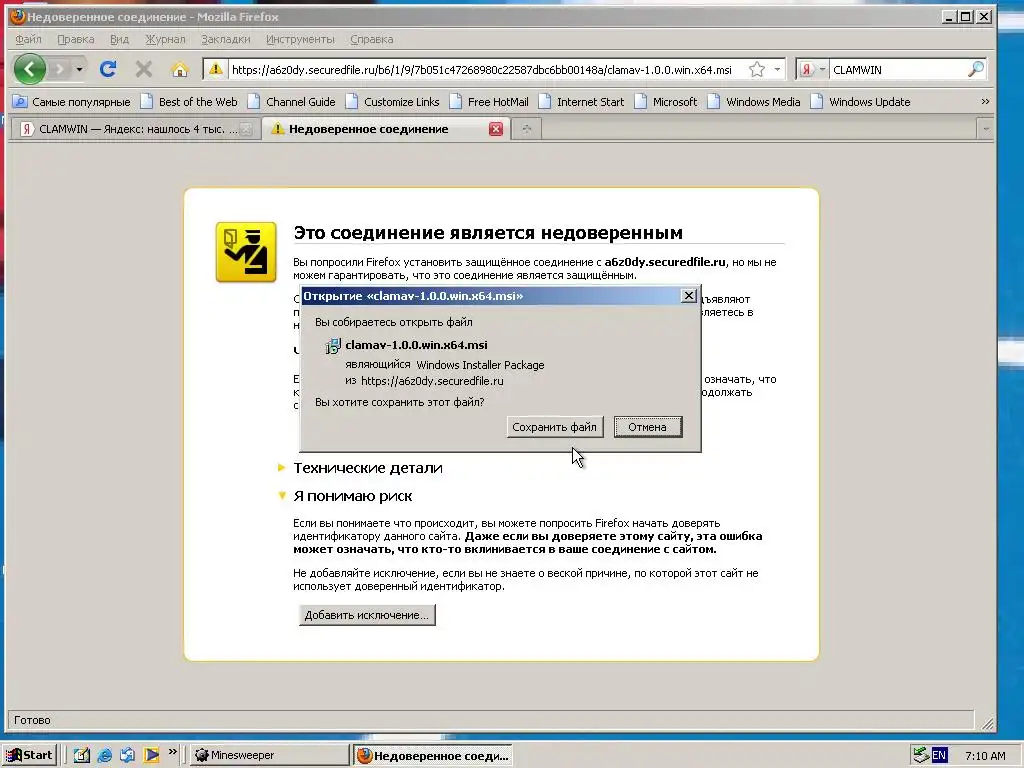Click Сохранить файл in the dialog
Screen dimensions: 1024x768
554,427
